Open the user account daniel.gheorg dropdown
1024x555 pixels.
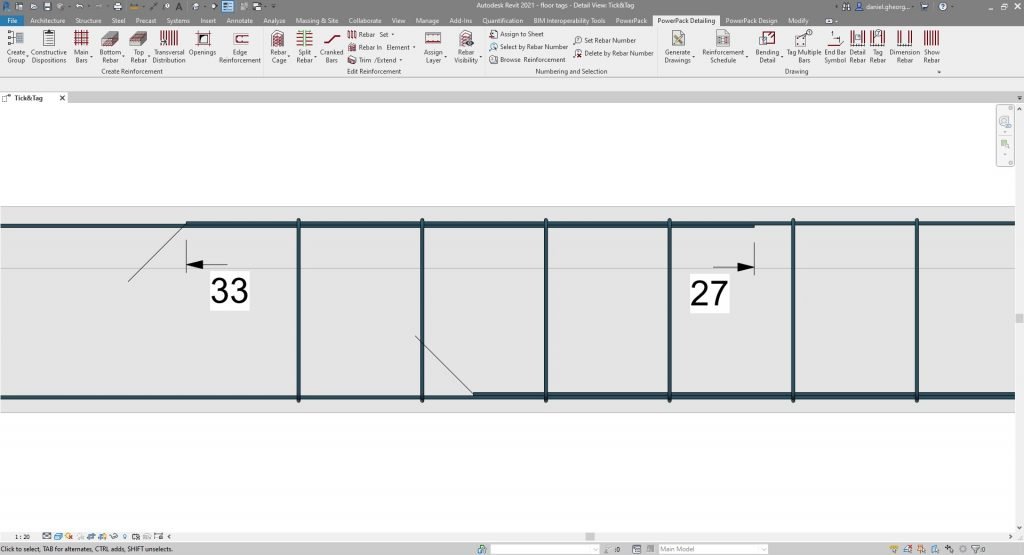click(x=885, y=7)
